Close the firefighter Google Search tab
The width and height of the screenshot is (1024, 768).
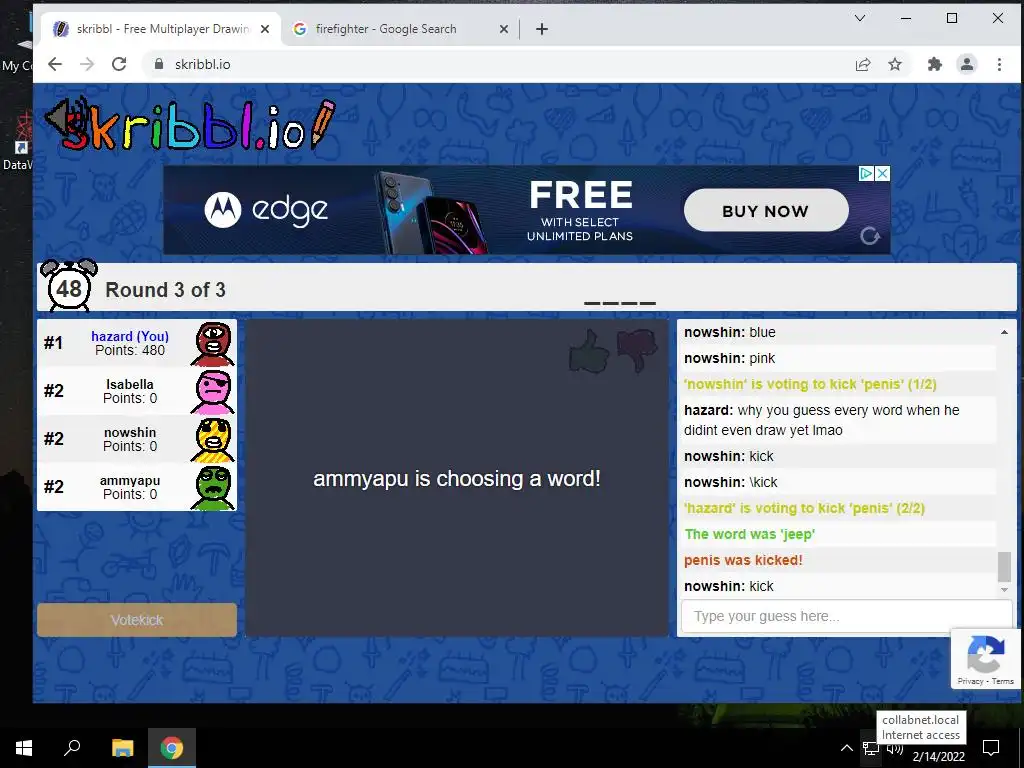pyautogui.click(x=504, y=29)
